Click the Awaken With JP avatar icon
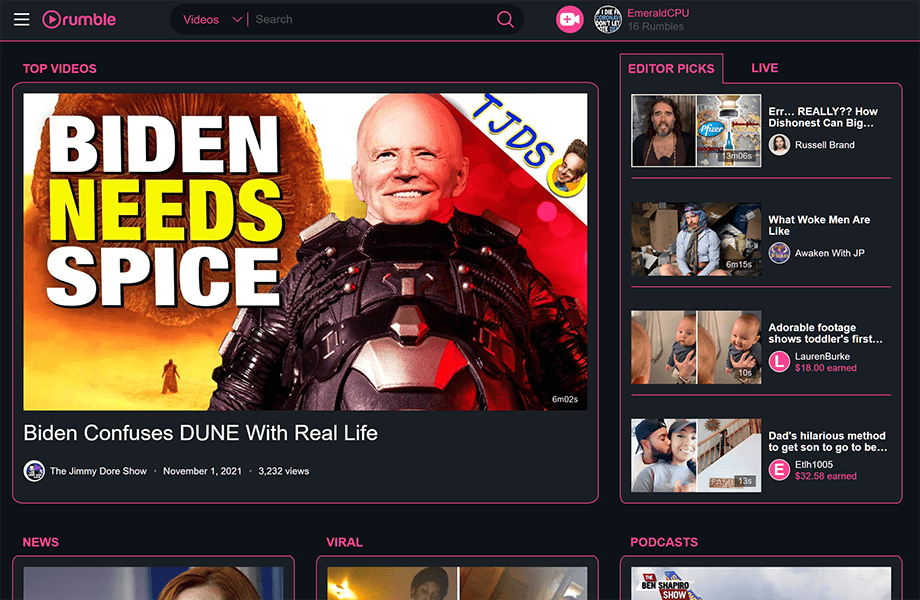The height and width of the screenshot is (600, 920). point(779,253)
